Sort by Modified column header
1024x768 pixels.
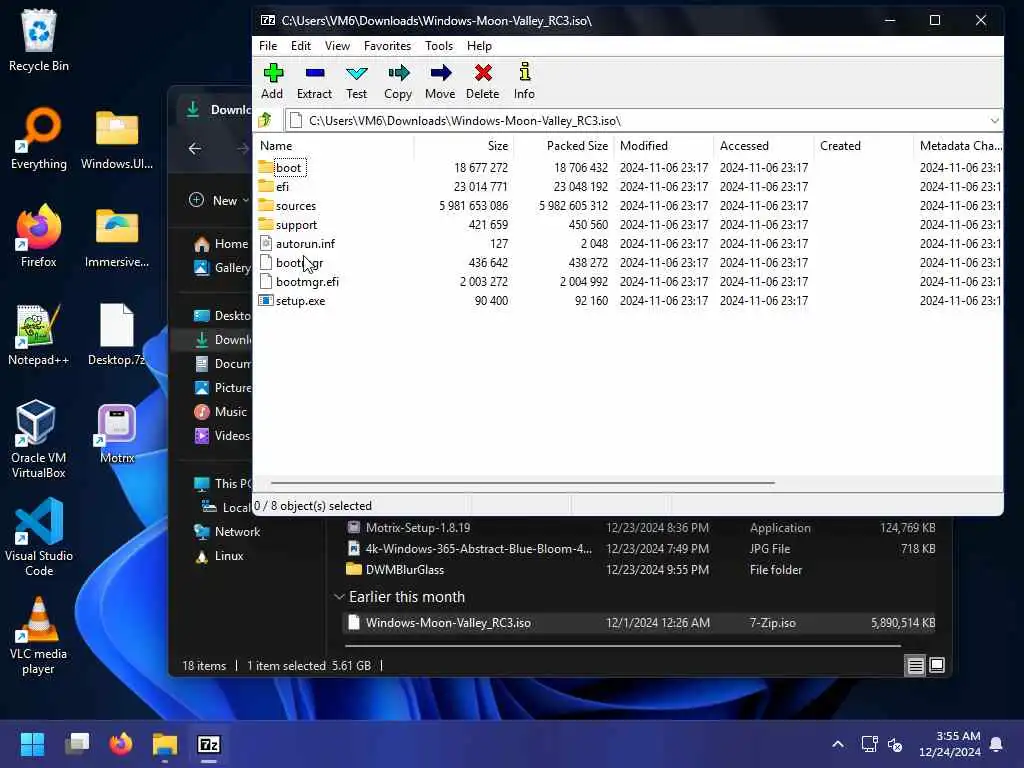[664, 146]
